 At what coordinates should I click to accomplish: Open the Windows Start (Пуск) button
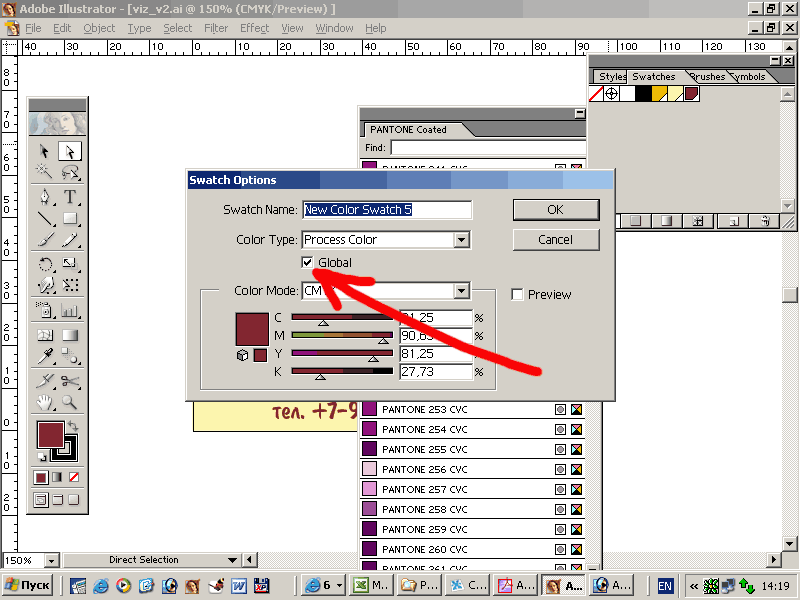click(29, 585)
